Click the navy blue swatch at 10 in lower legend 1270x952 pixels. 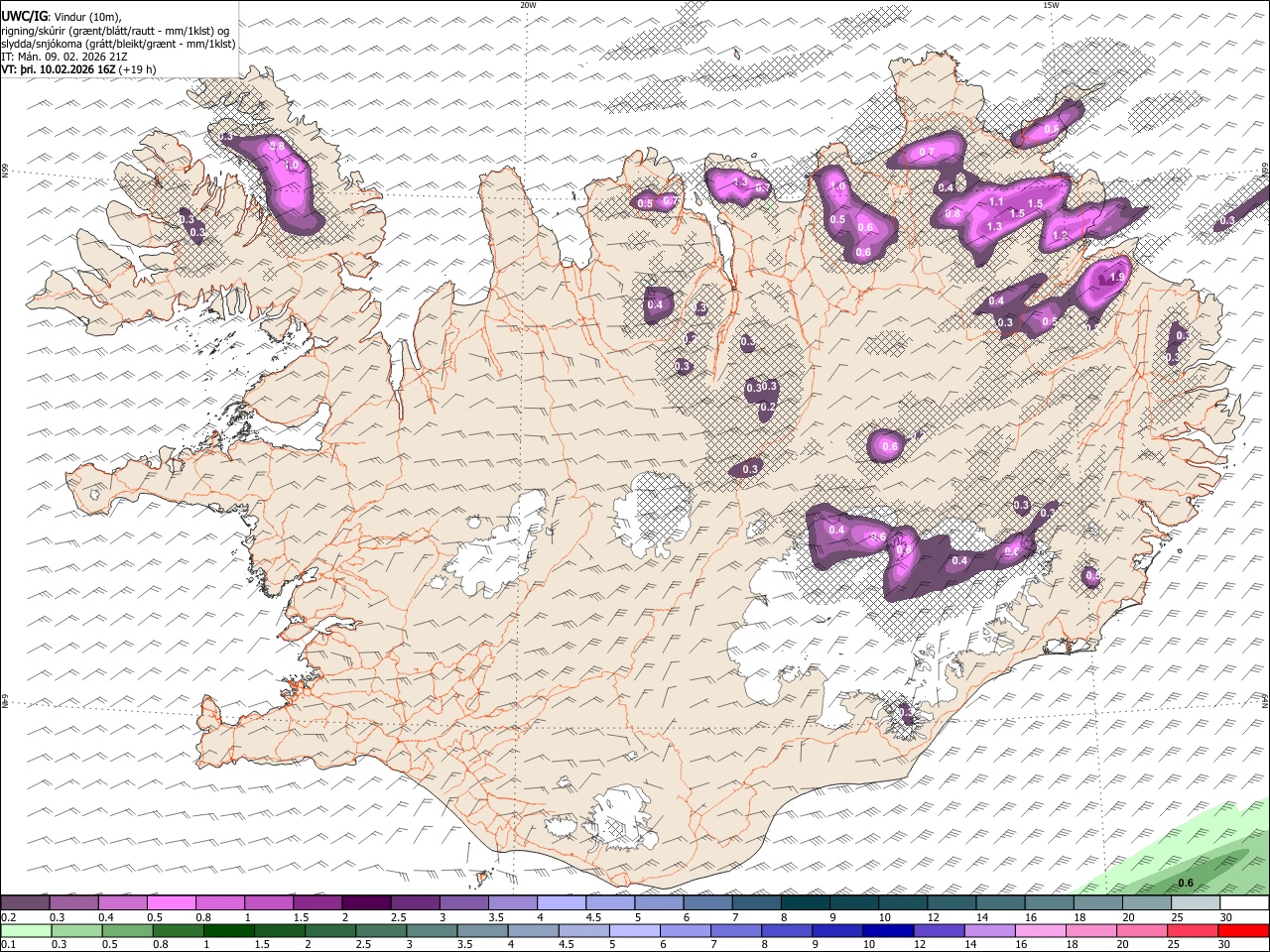point(887,931)
